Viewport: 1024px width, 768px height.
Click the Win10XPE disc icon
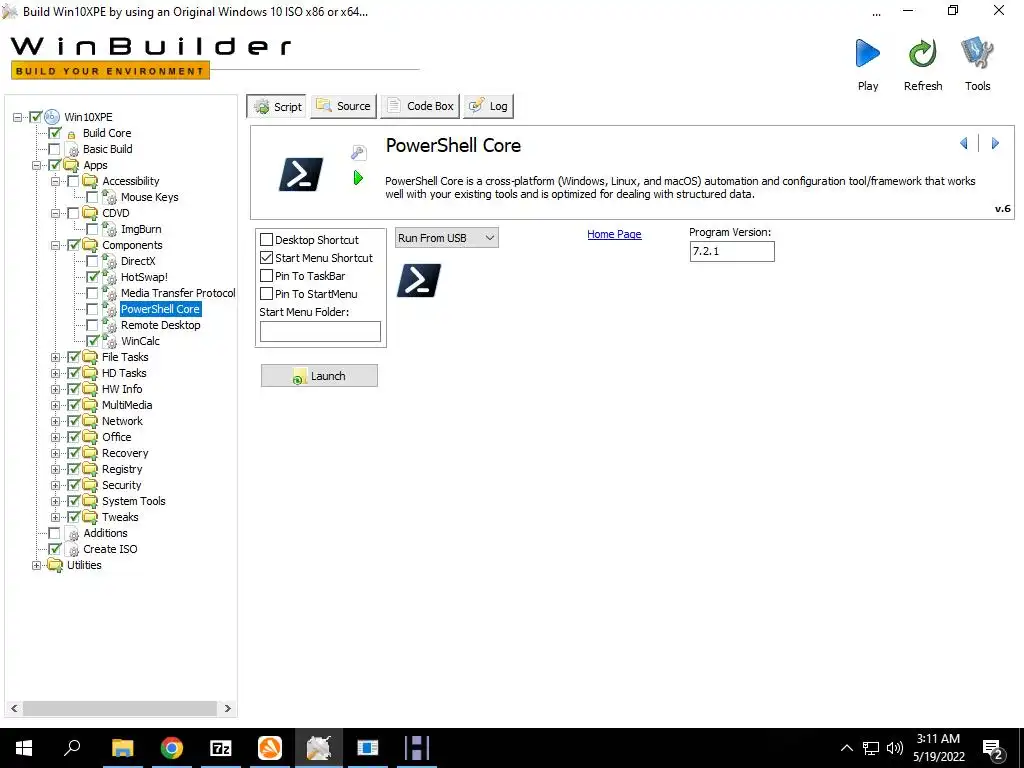(x=52, y=117)
